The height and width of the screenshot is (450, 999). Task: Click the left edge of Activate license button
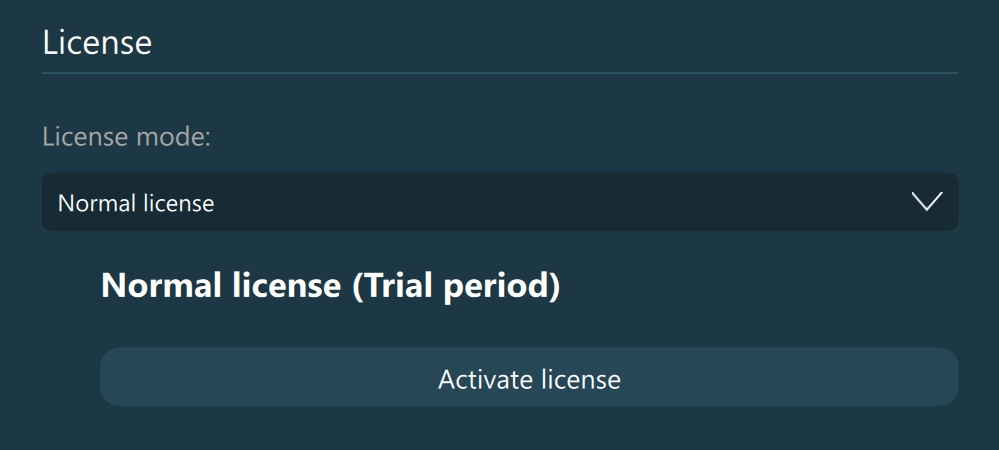tap(112, 378)
